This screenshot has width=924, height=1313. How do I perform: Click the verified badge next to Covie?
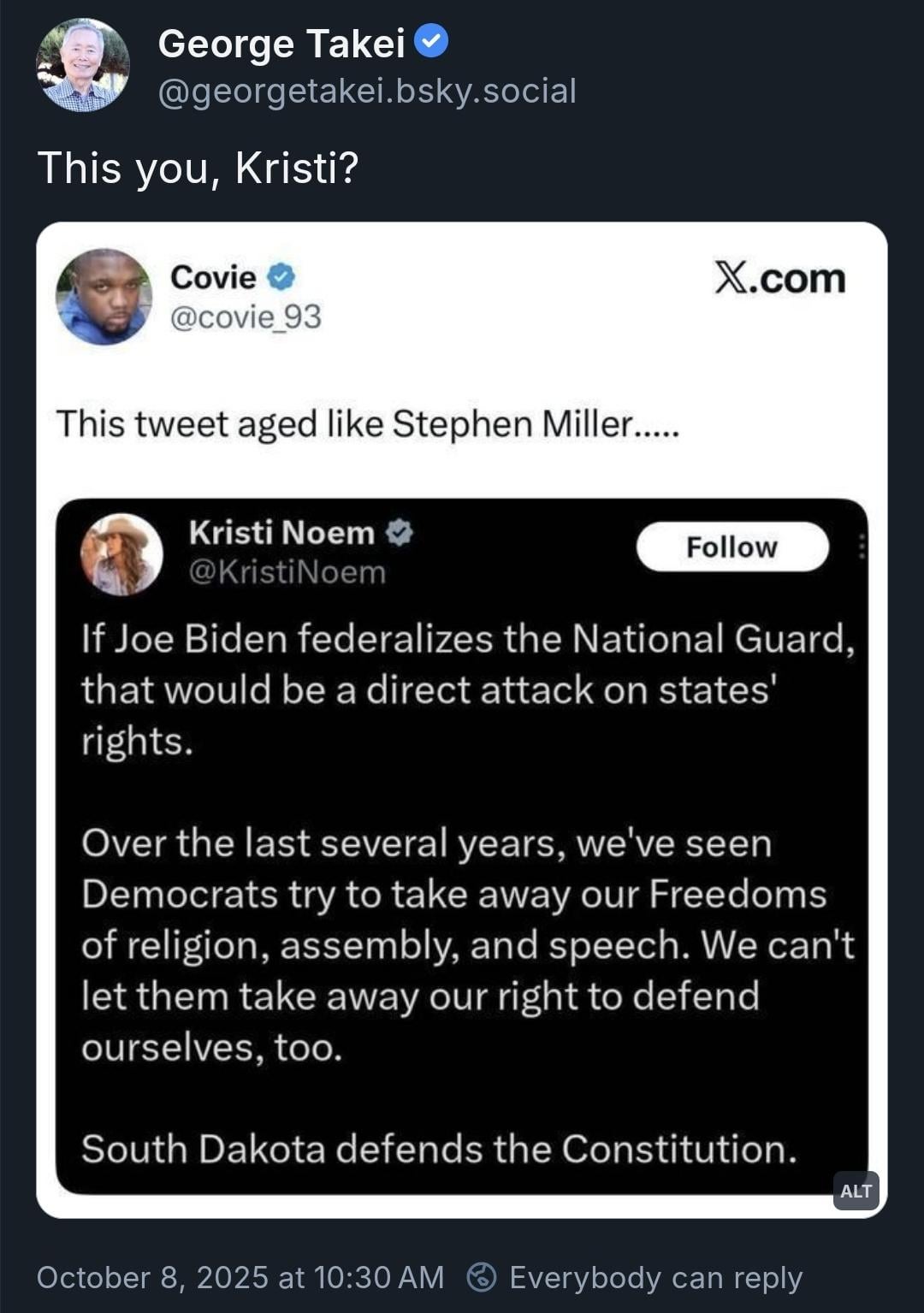tap(281, 277)
